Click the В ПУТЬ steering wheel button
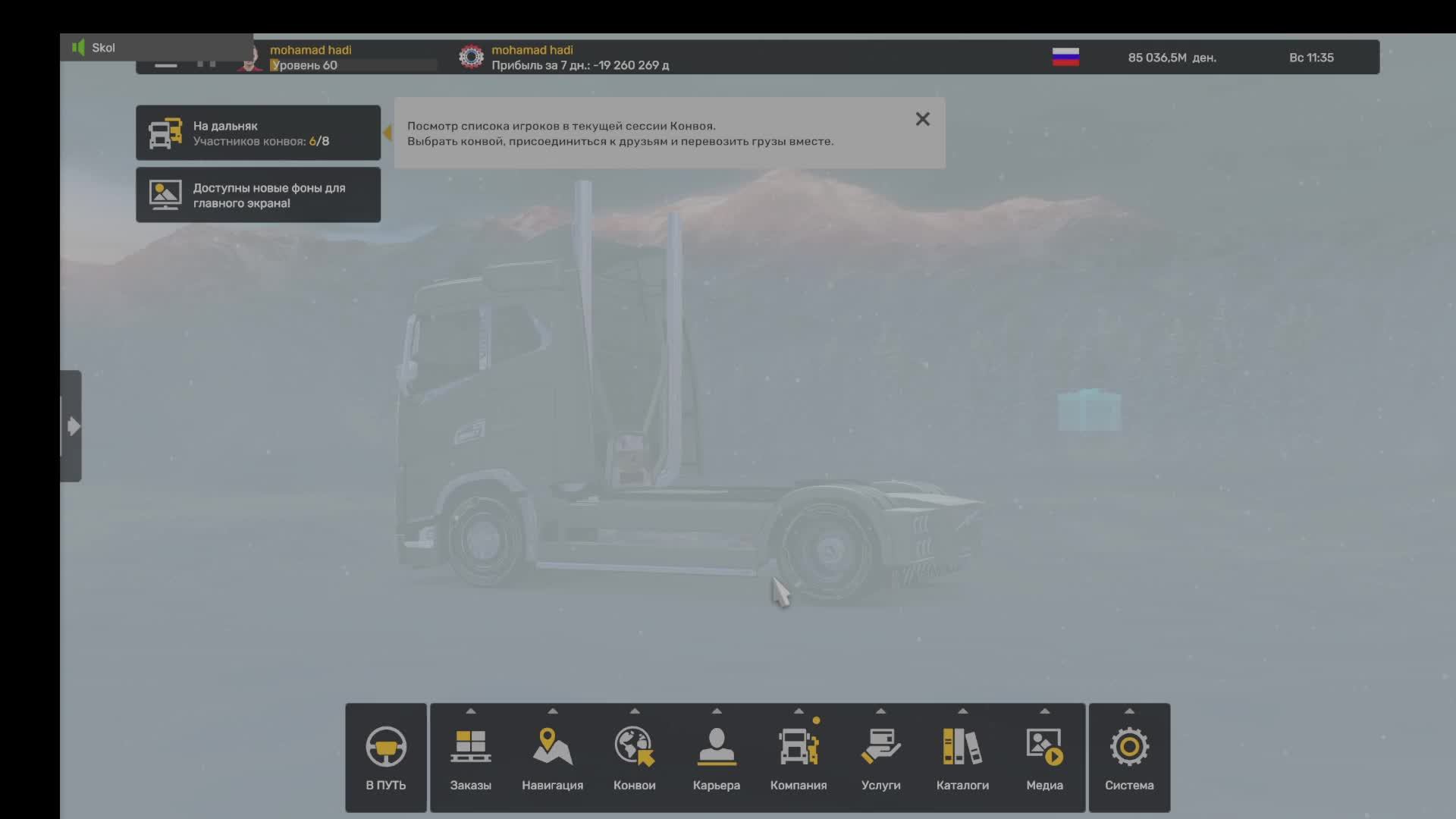Image resolution: width=1456 pixels, height=819 pixels. (x=386, y=758)
